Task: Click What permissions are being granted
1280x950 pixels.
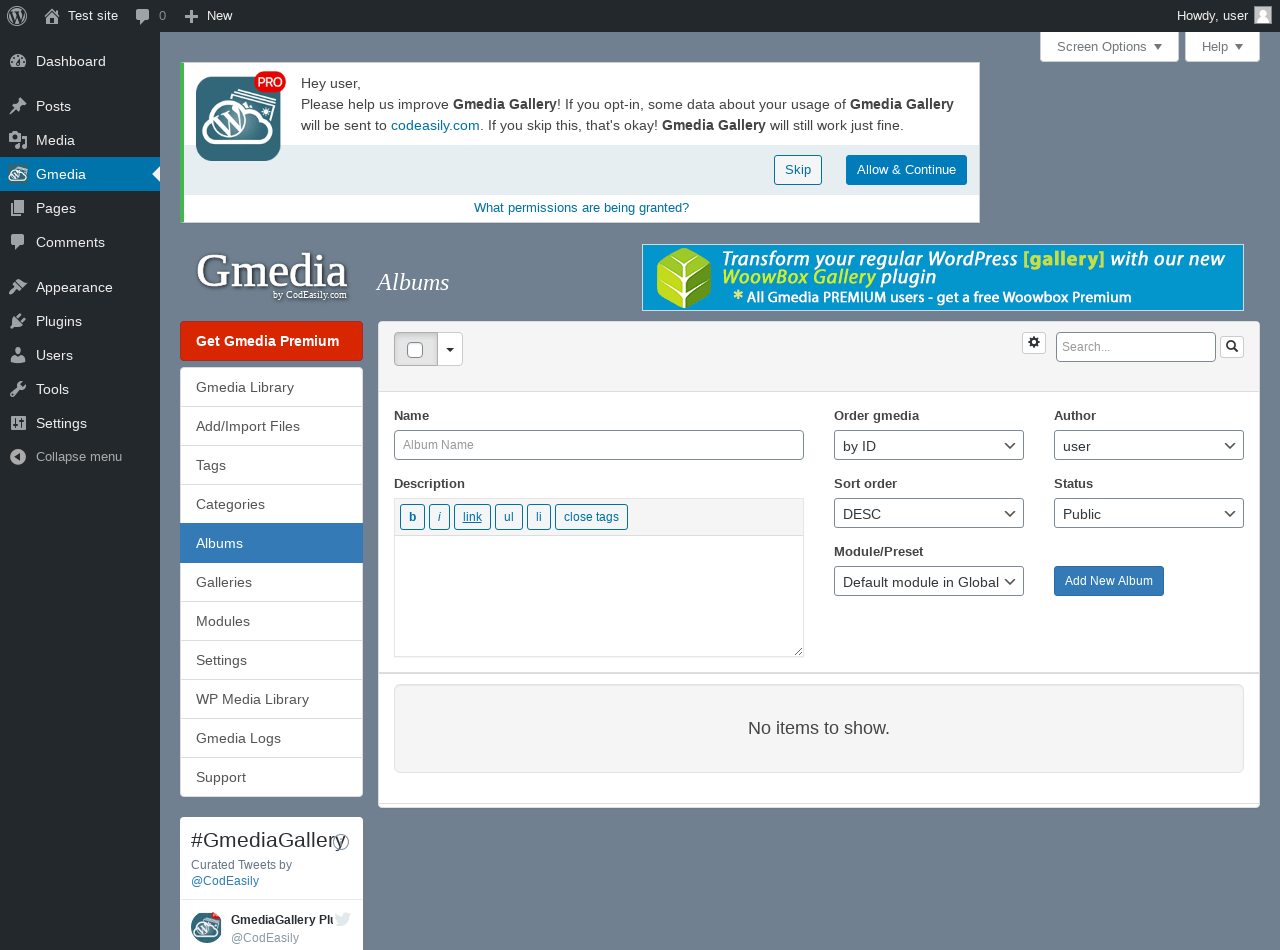Action: [x=581, y=208]
